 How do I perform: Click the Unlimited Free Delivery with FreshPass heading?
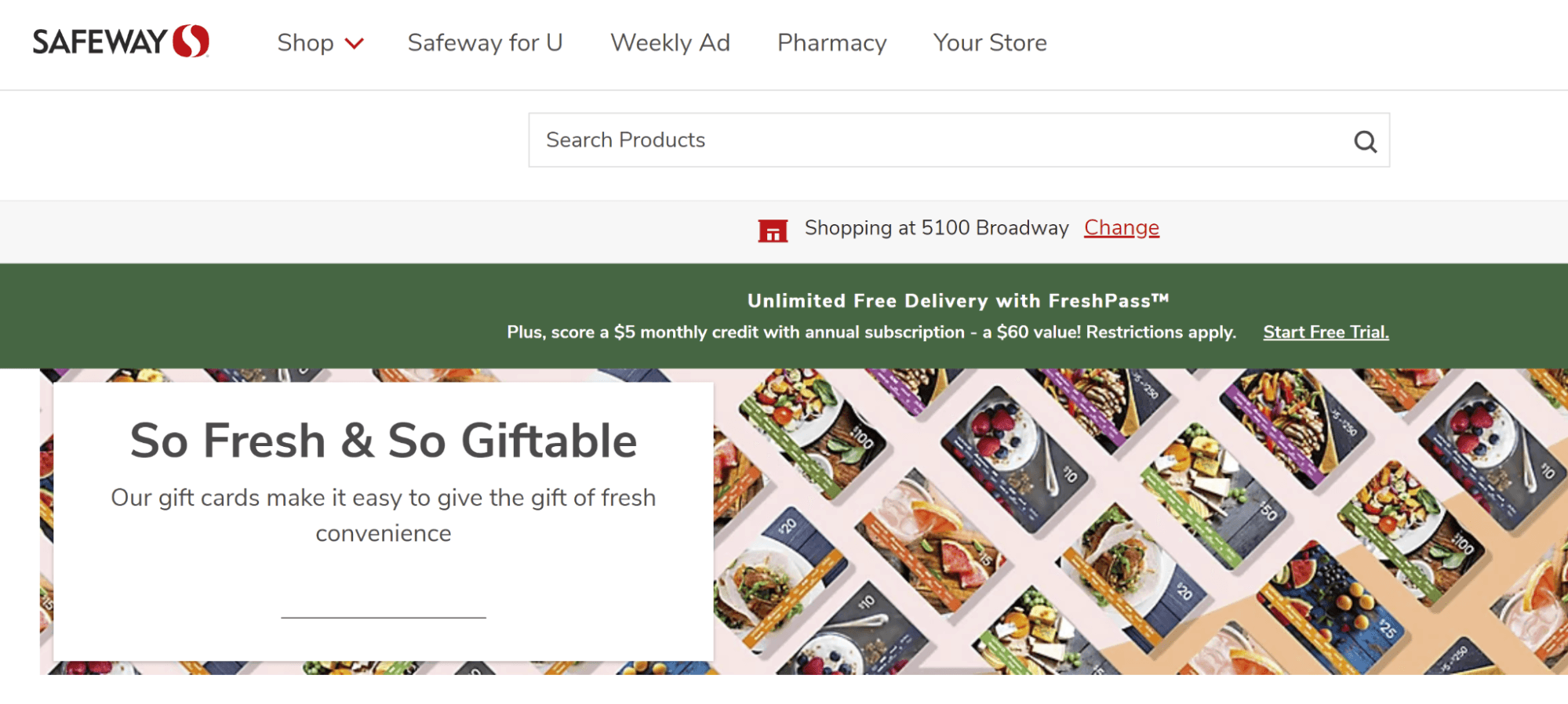point(957,301)
